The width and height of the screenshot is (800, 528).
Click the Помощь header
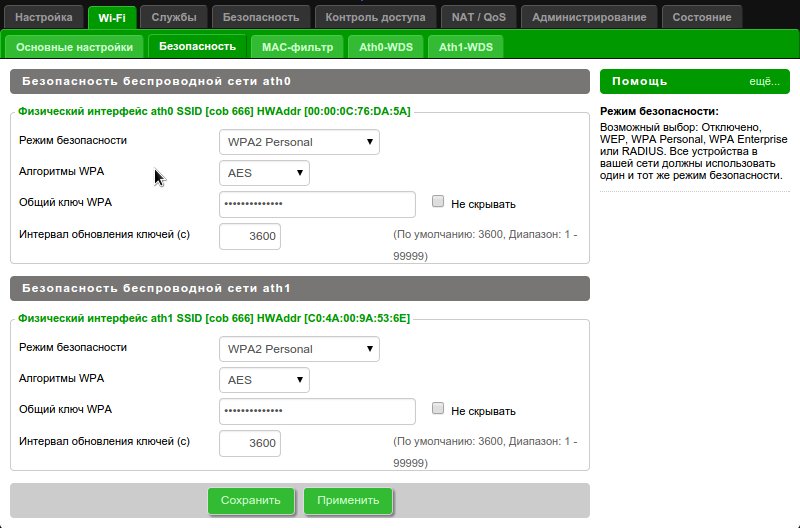click(x=640, y=82)
